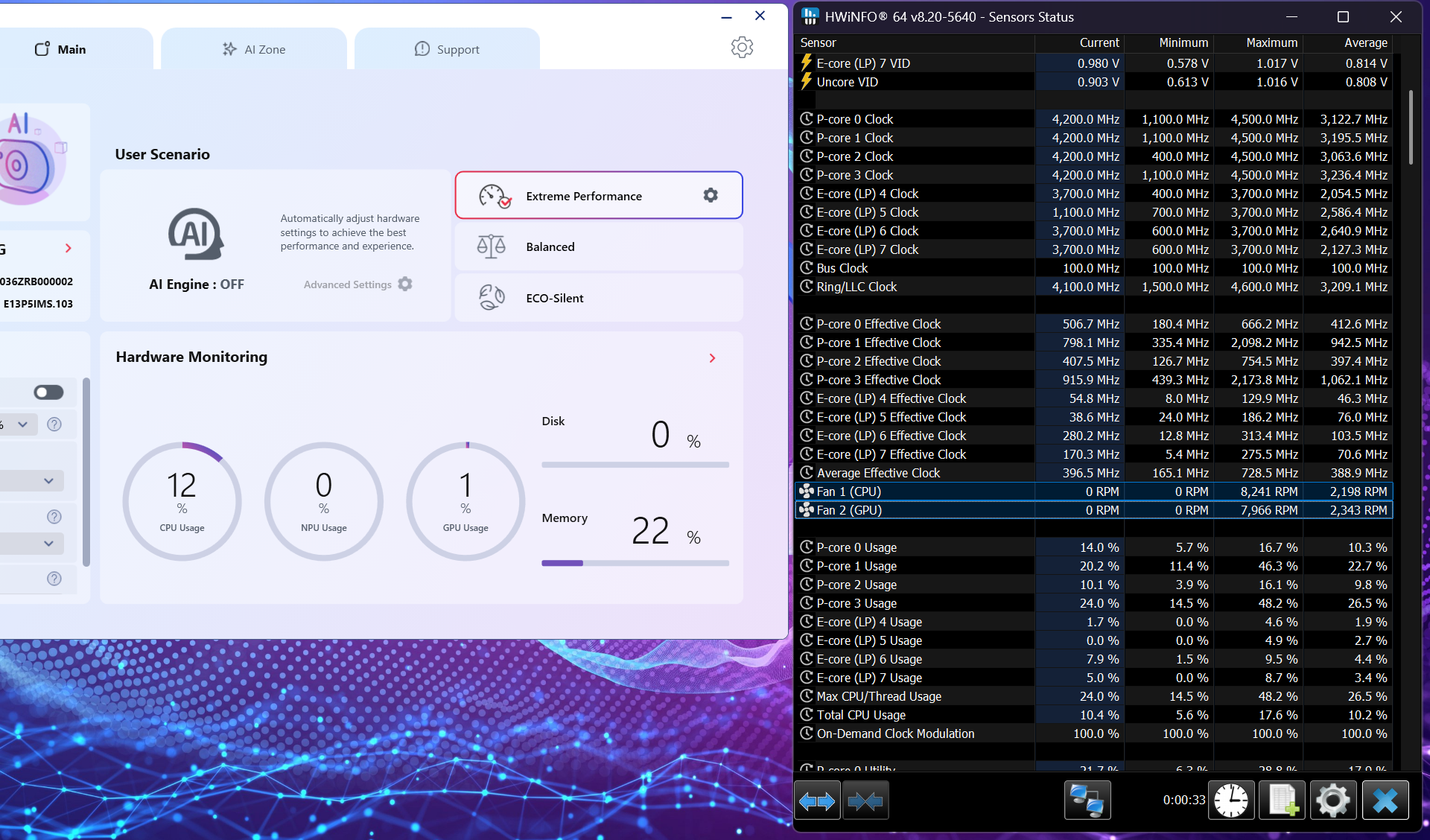This screenshot has height=840, width=1430.
Task: Click the HWiNFO title bar app icon
Action: [810, 16]
